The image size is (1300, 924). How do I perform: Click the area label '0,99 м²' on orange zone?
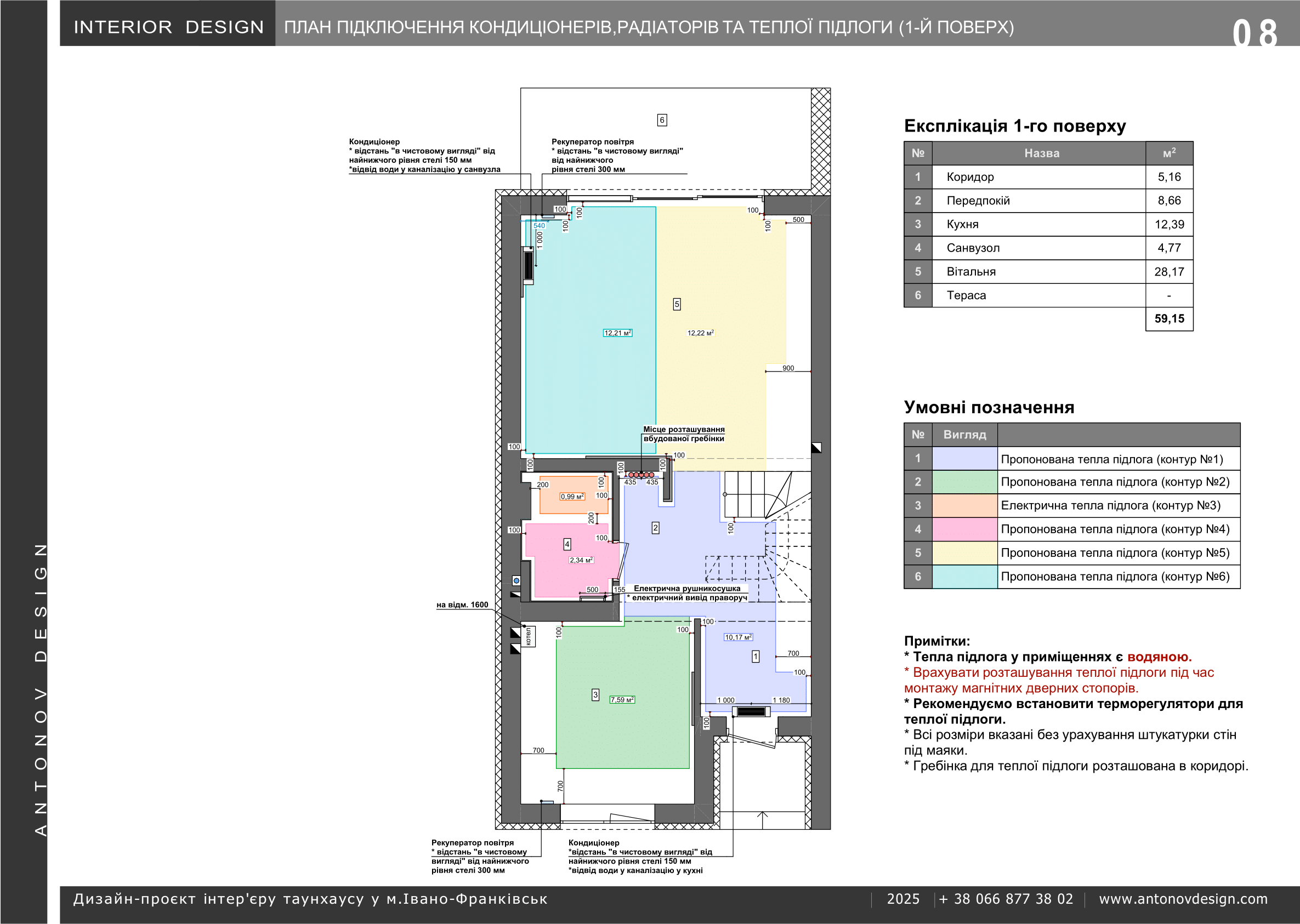pyautogui.click(x=572, y=497)
